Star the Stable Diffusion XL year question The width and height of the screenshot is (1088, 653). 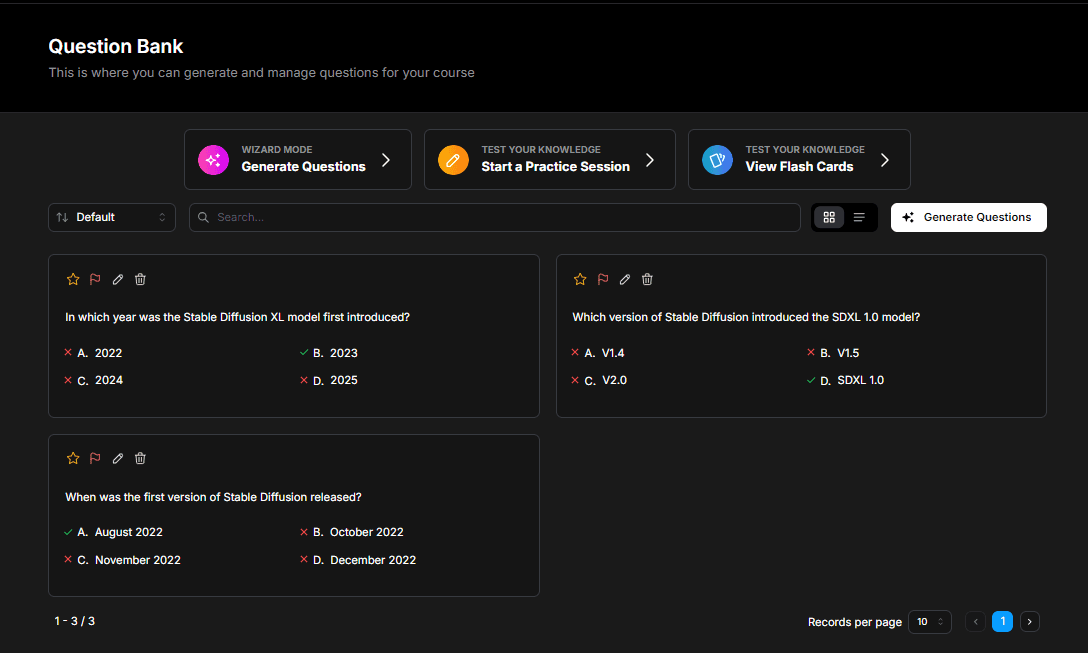coord(73,279)
